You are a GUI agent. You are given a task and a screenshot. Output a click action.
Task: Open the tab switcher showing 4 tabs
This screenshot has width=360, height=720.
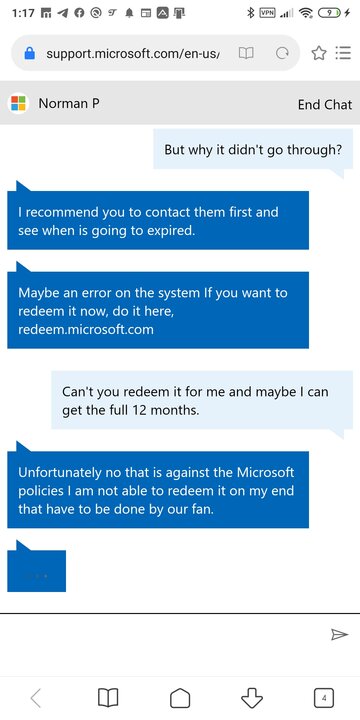coord(324,698)
